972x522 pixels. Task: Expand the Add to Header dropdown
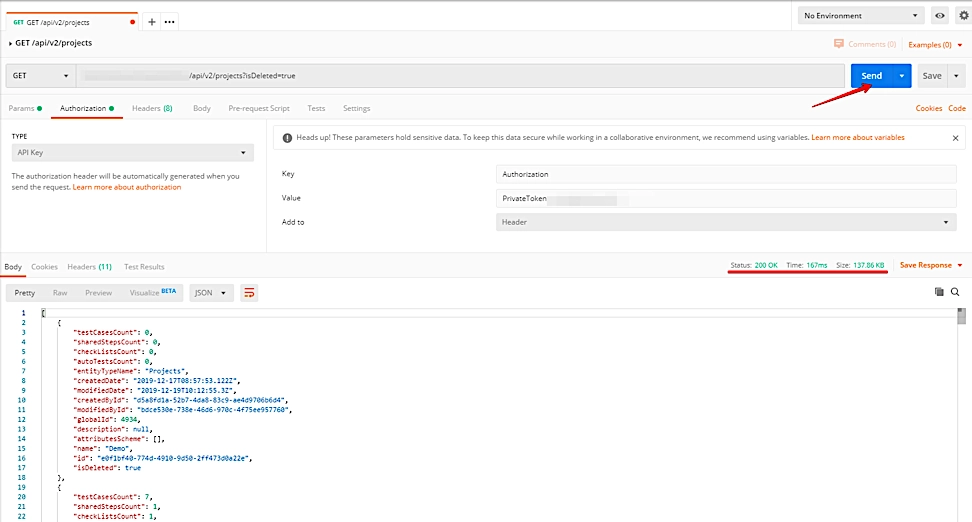tap(726, 222)
